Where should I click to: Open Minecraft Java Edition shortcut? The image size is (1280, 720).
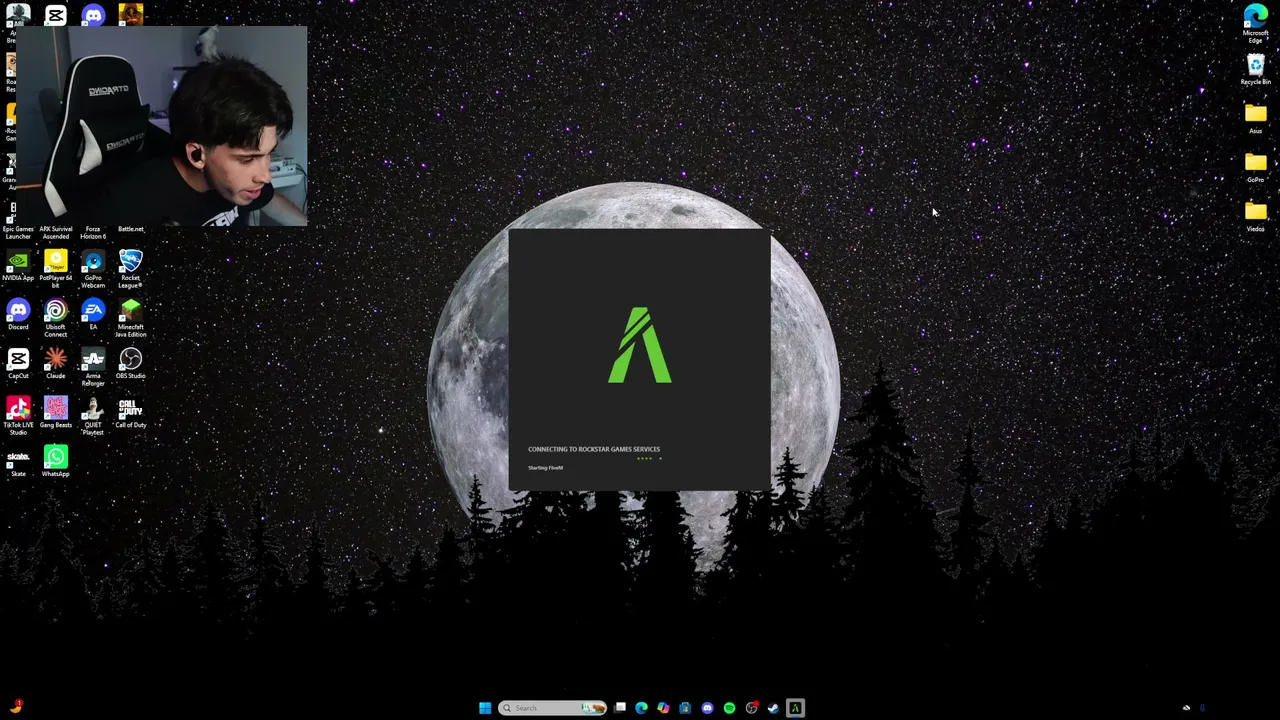coord(130,317)
